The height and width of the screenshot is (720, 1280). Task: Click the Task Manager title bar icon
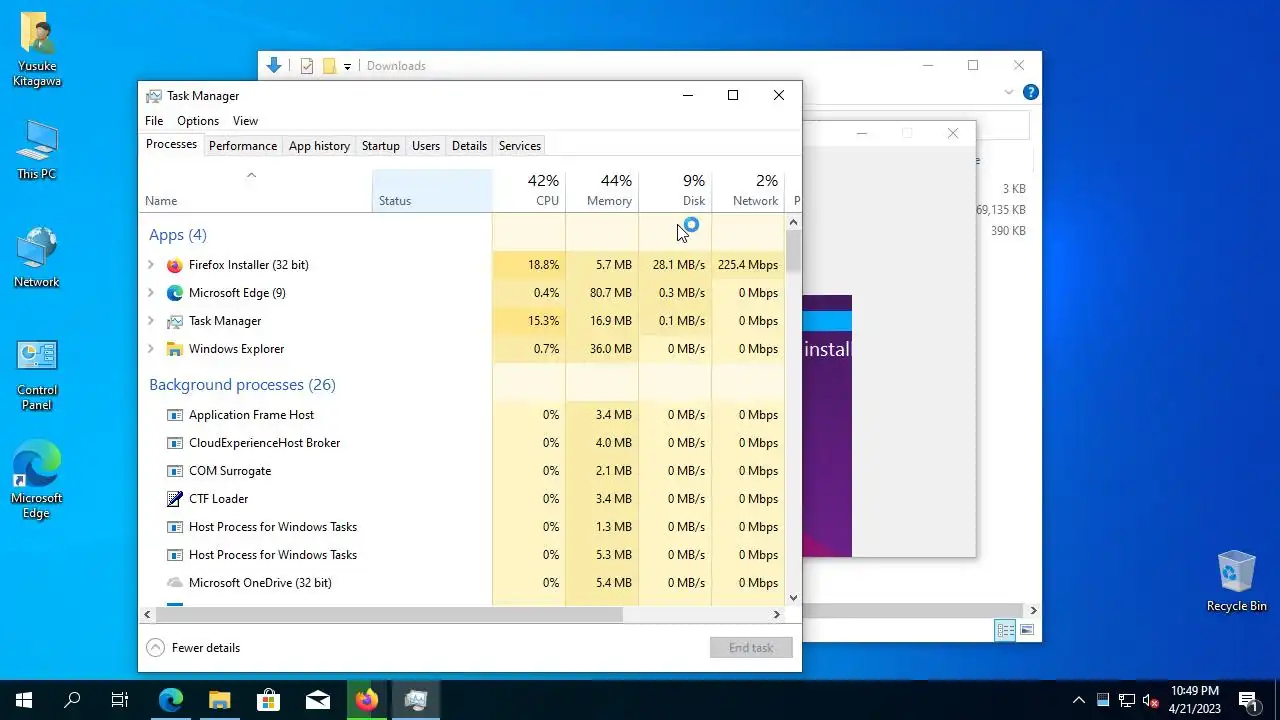[154, 96]
